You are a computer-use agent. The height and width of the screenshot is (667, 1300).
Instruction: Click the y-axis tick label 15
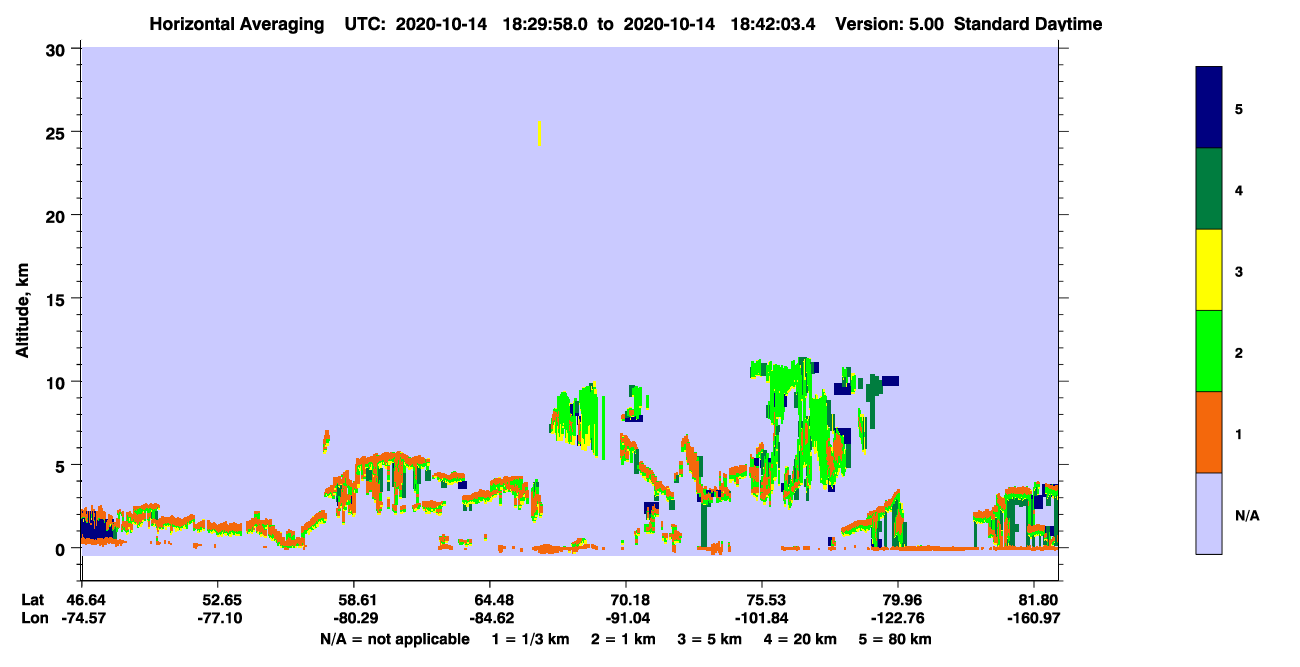point(57,299)
